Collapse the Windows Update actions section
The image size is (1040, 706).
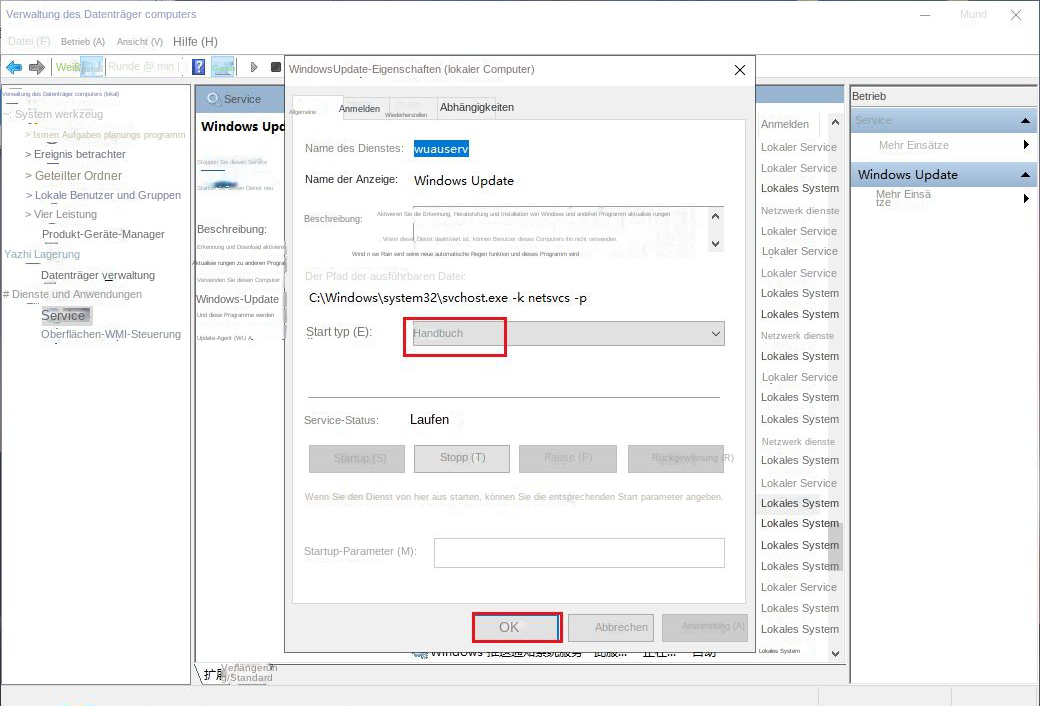1025,175
